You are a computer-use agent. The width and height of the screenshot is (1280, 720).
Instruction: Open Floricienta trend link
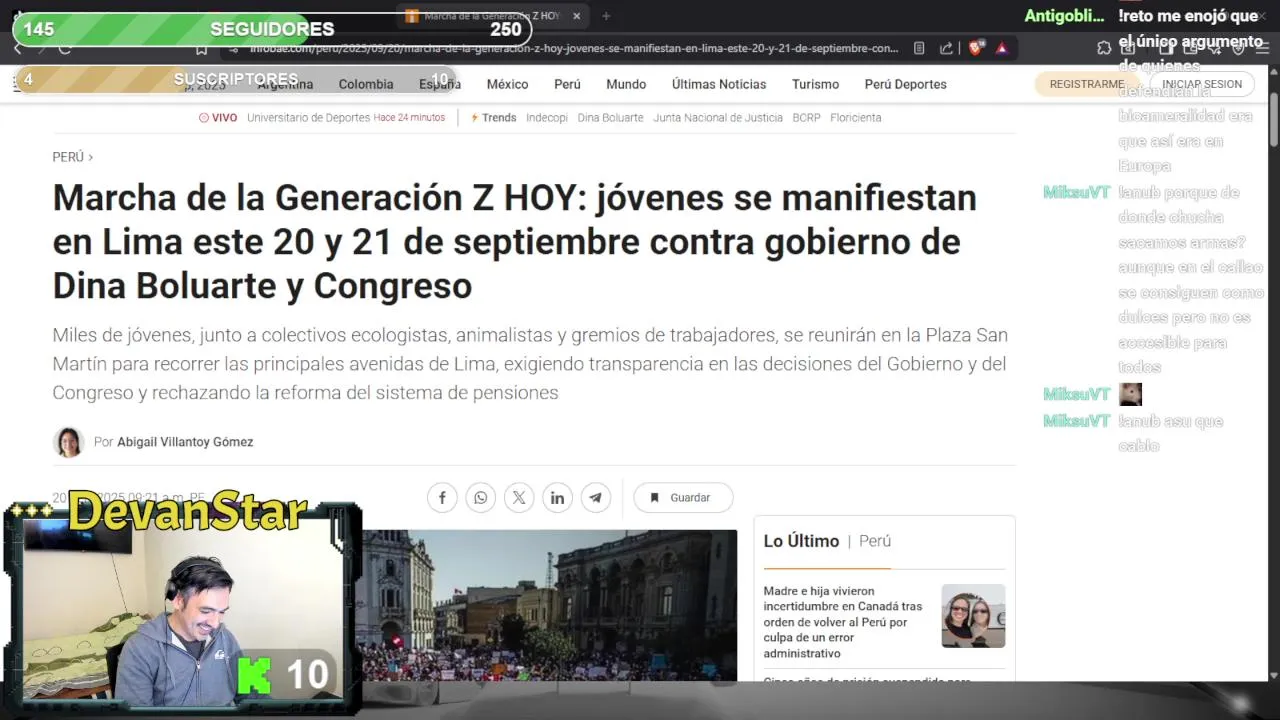856,117
